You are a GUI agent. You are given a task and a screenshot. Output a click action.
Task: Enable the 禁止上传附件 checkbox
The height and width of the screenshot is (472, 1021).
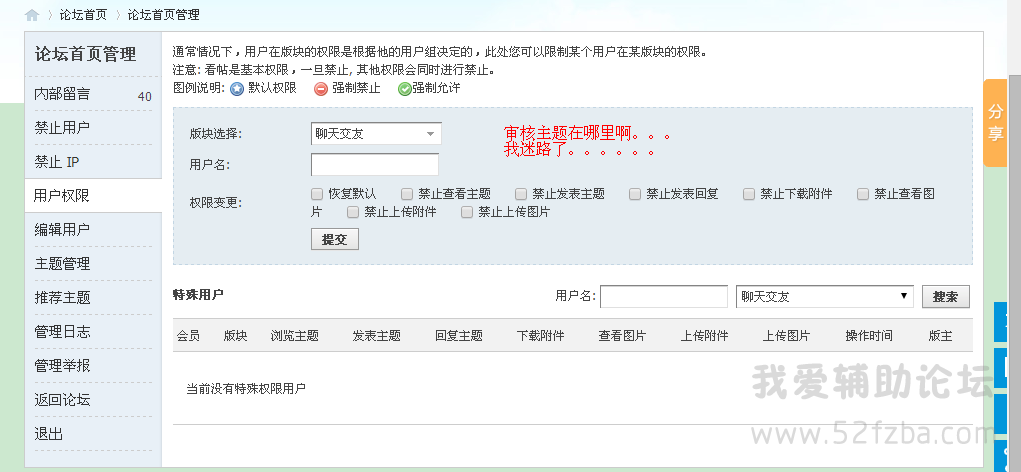pos(353,212)
